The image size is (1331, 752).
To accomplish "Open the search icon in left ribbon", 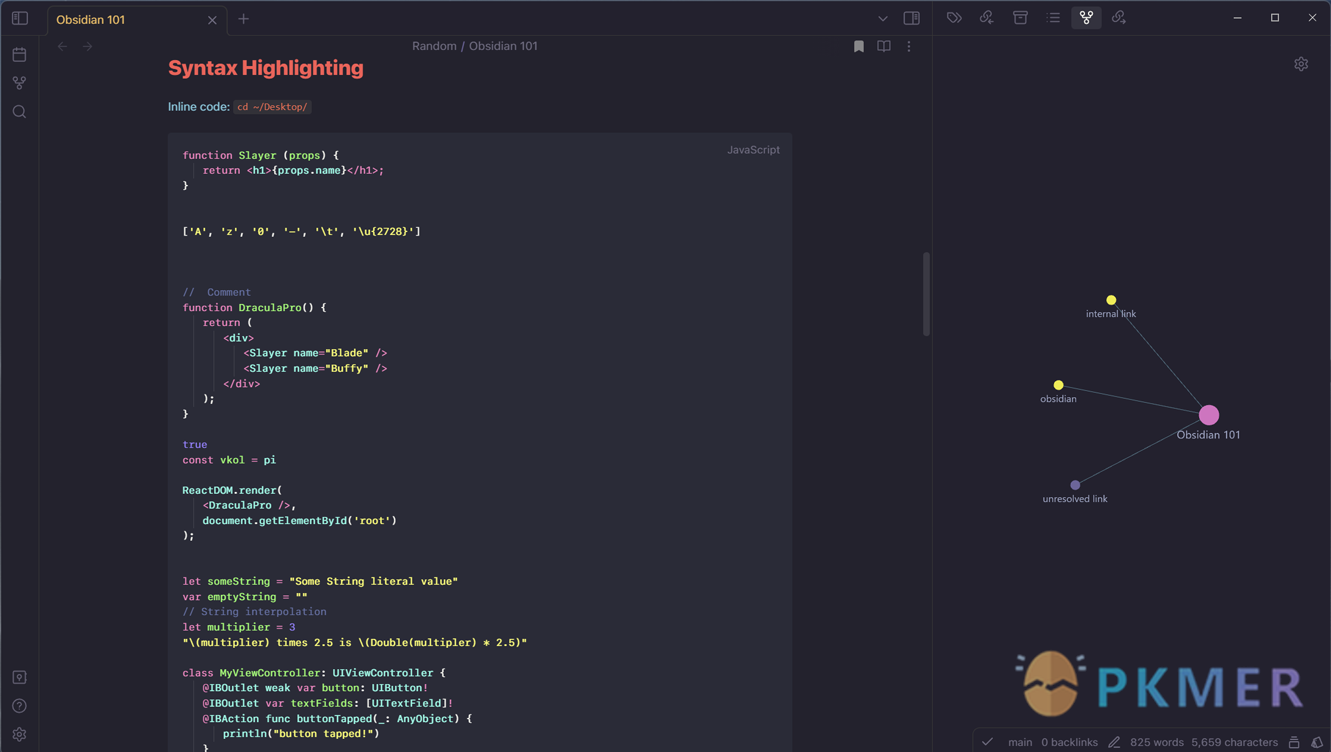I will tap(19, 112).
